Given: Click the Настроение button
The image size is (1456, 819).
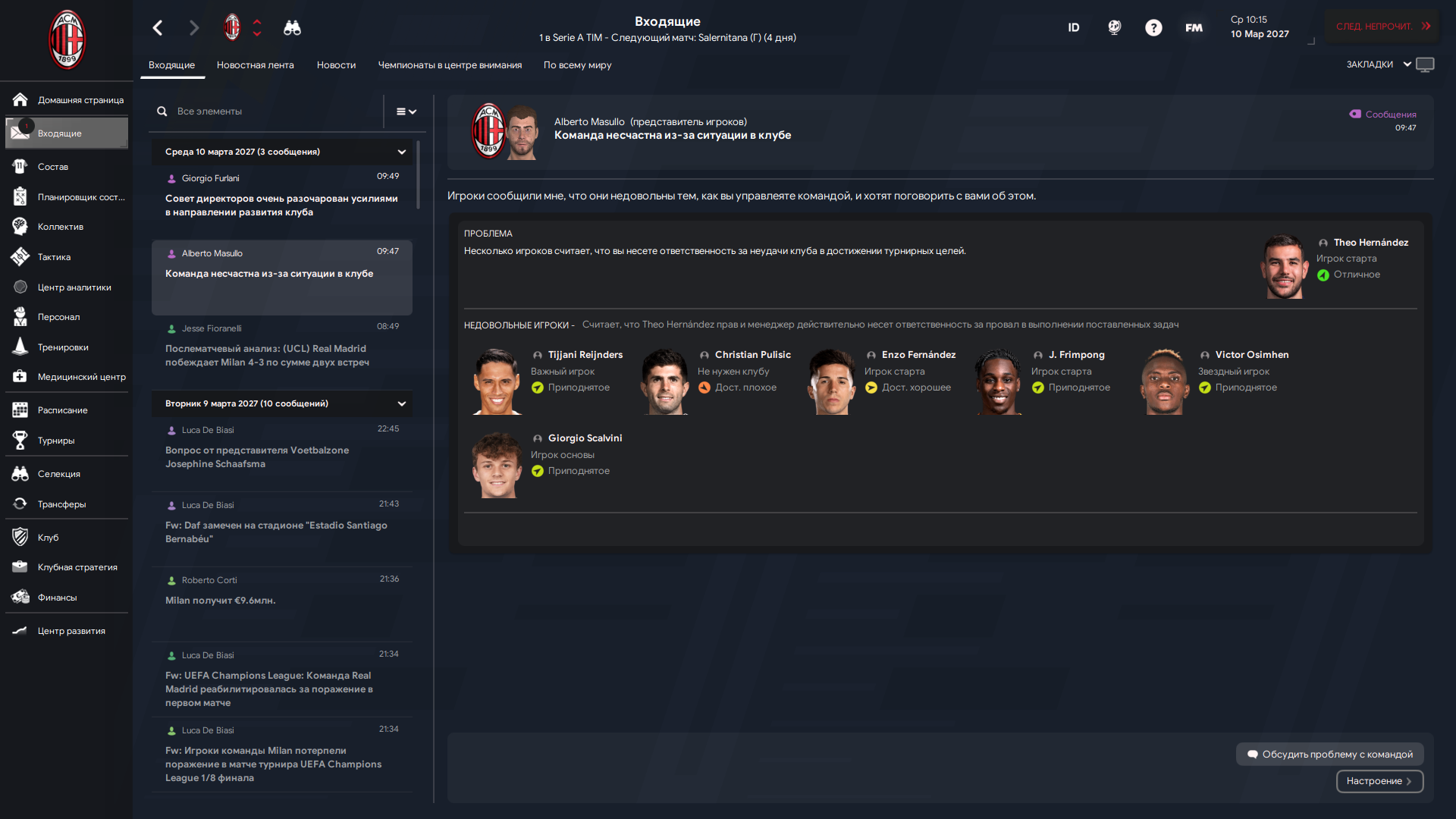Looking at the screenshot, I should (x=1379, y=781).
